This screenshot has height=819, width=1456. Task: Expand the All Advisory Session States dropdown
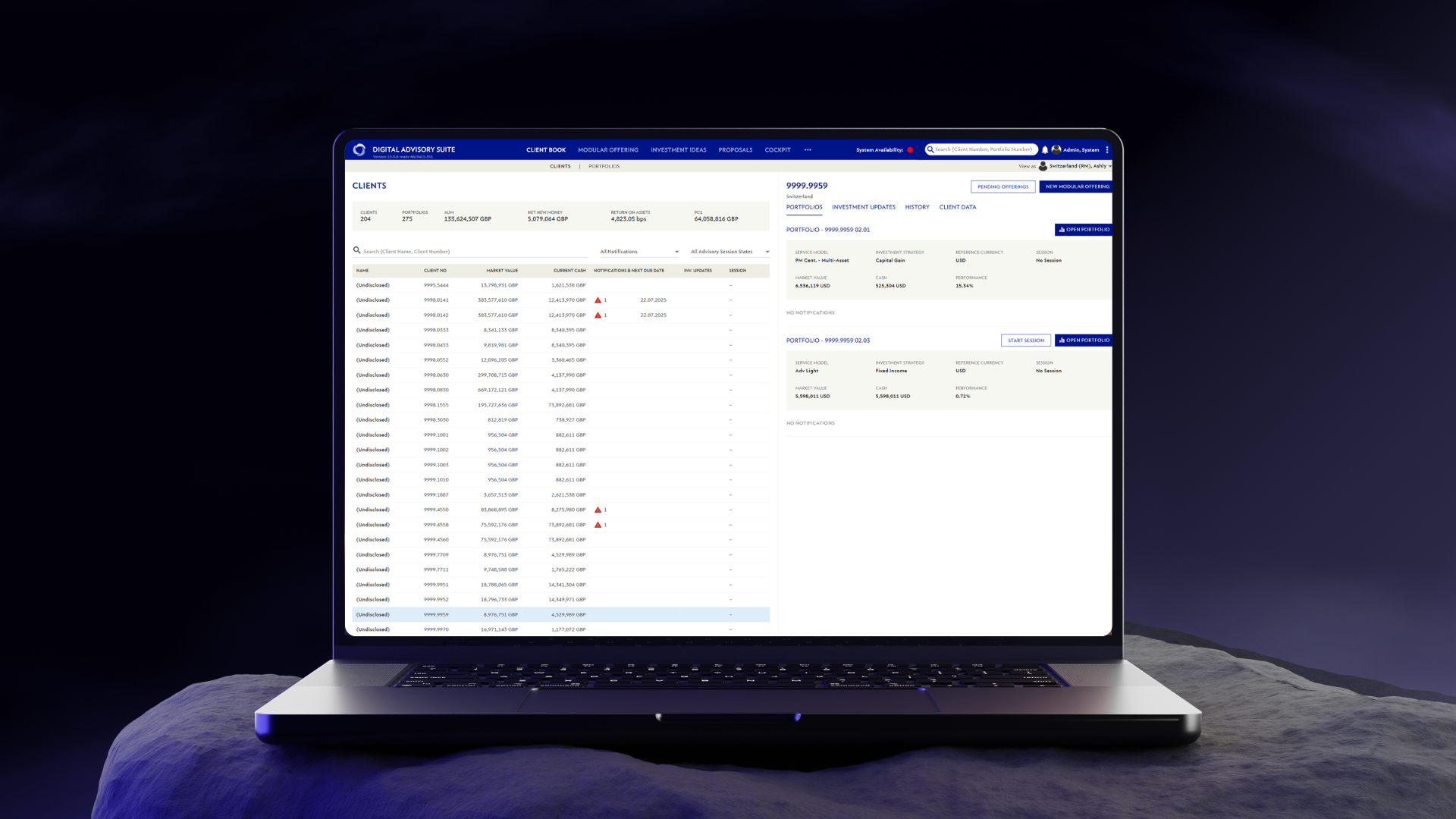click(730, 252)
